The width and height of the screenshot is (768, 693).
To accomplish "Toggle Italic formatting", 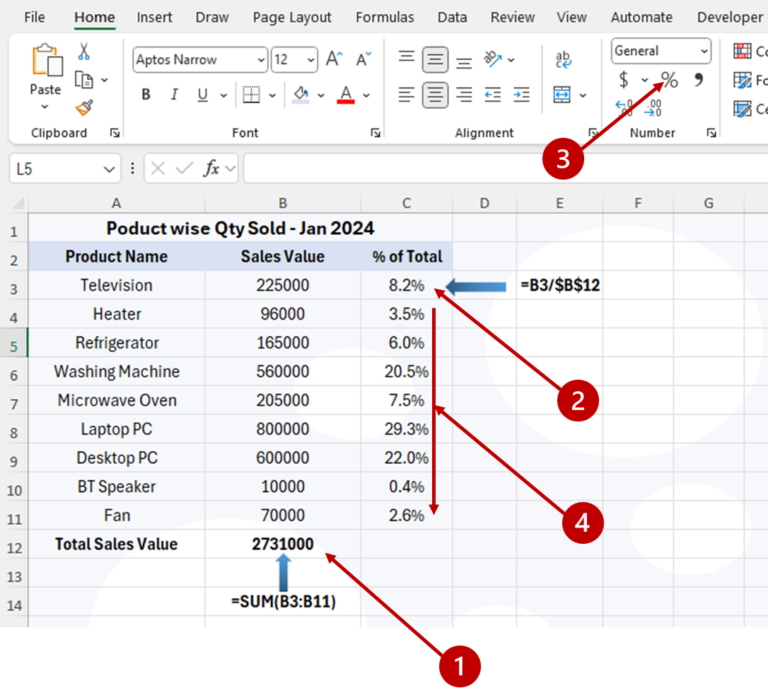I will [x=174, y=95].
